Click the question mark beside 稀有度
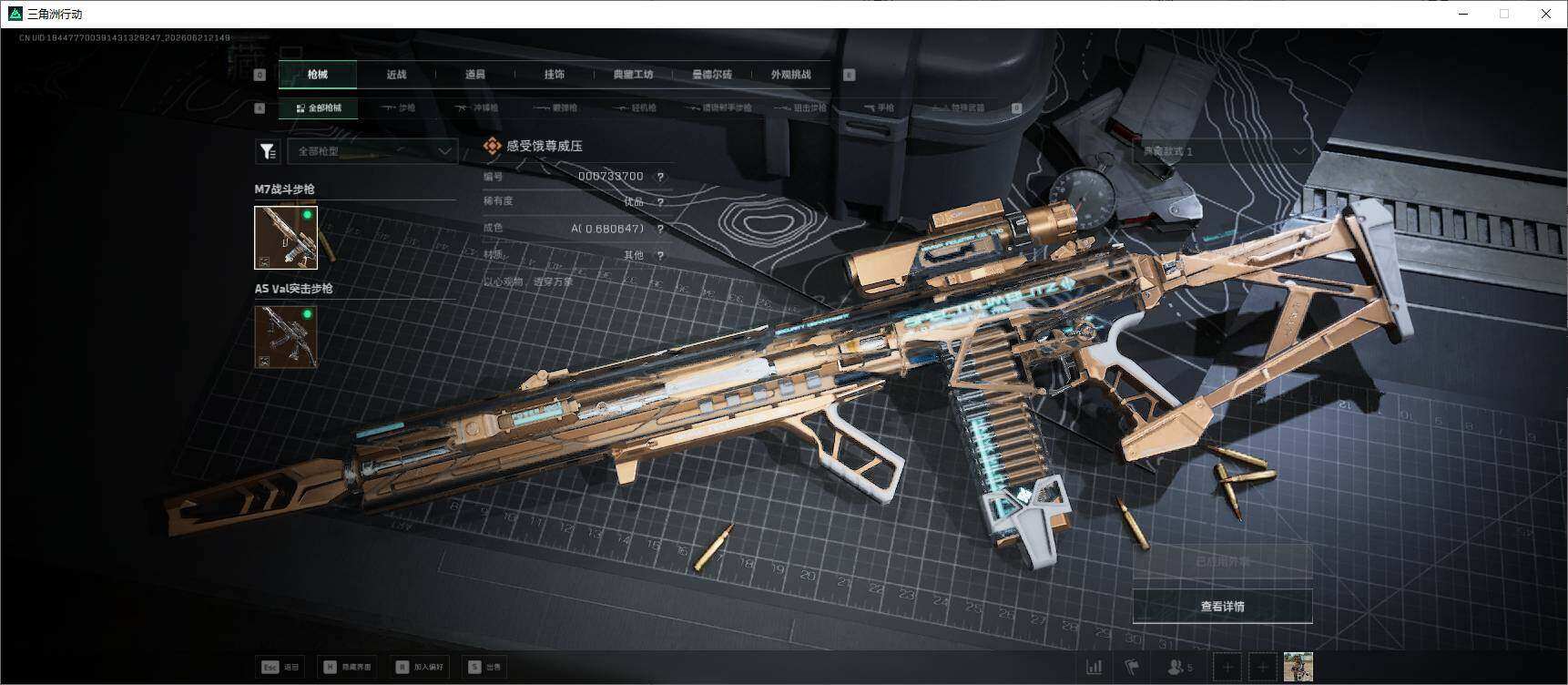 [x=660, y=202]
